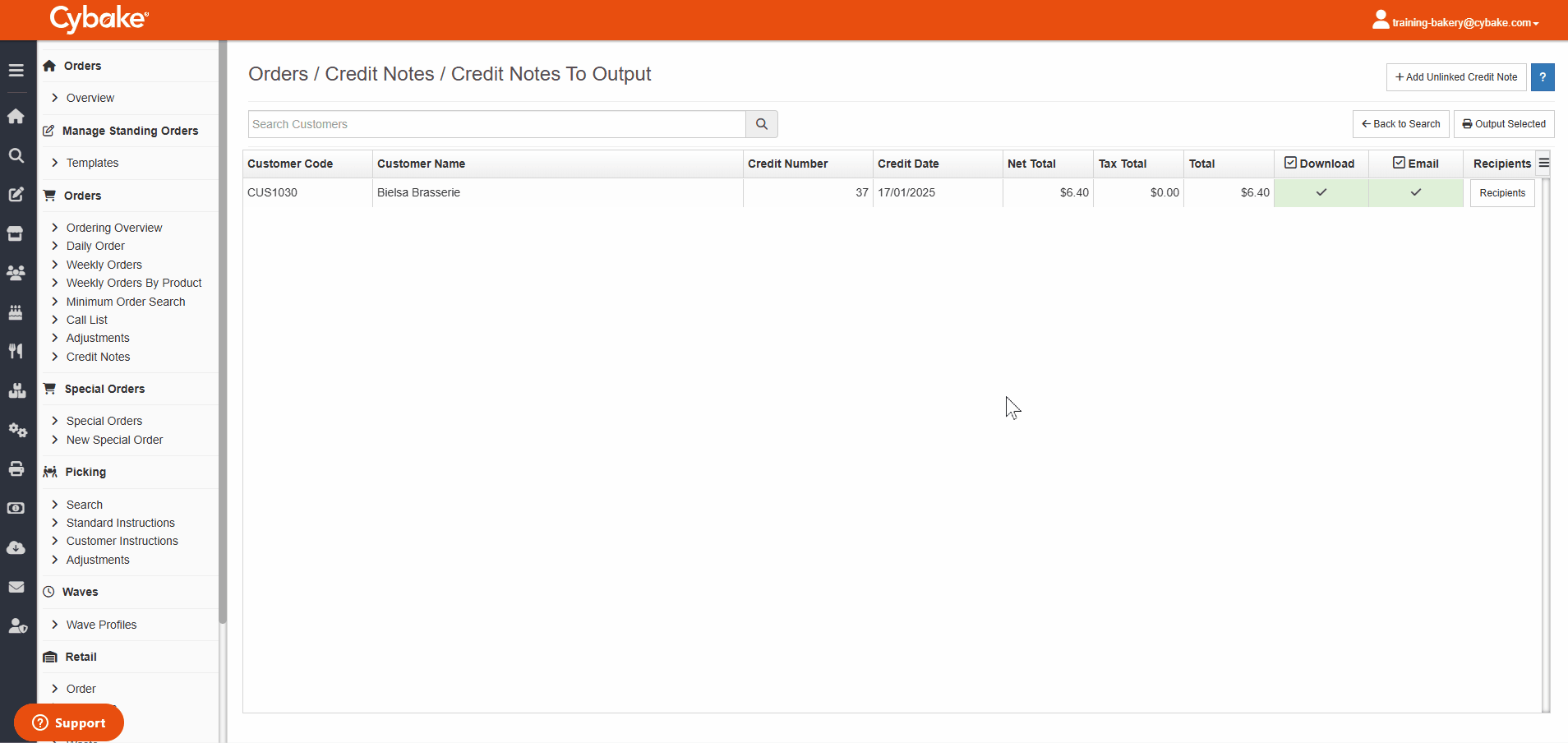This screenshot has height=743, width=1568.
Task: Toggle the Email header checkbox
Action: [x=1399, y=163]
